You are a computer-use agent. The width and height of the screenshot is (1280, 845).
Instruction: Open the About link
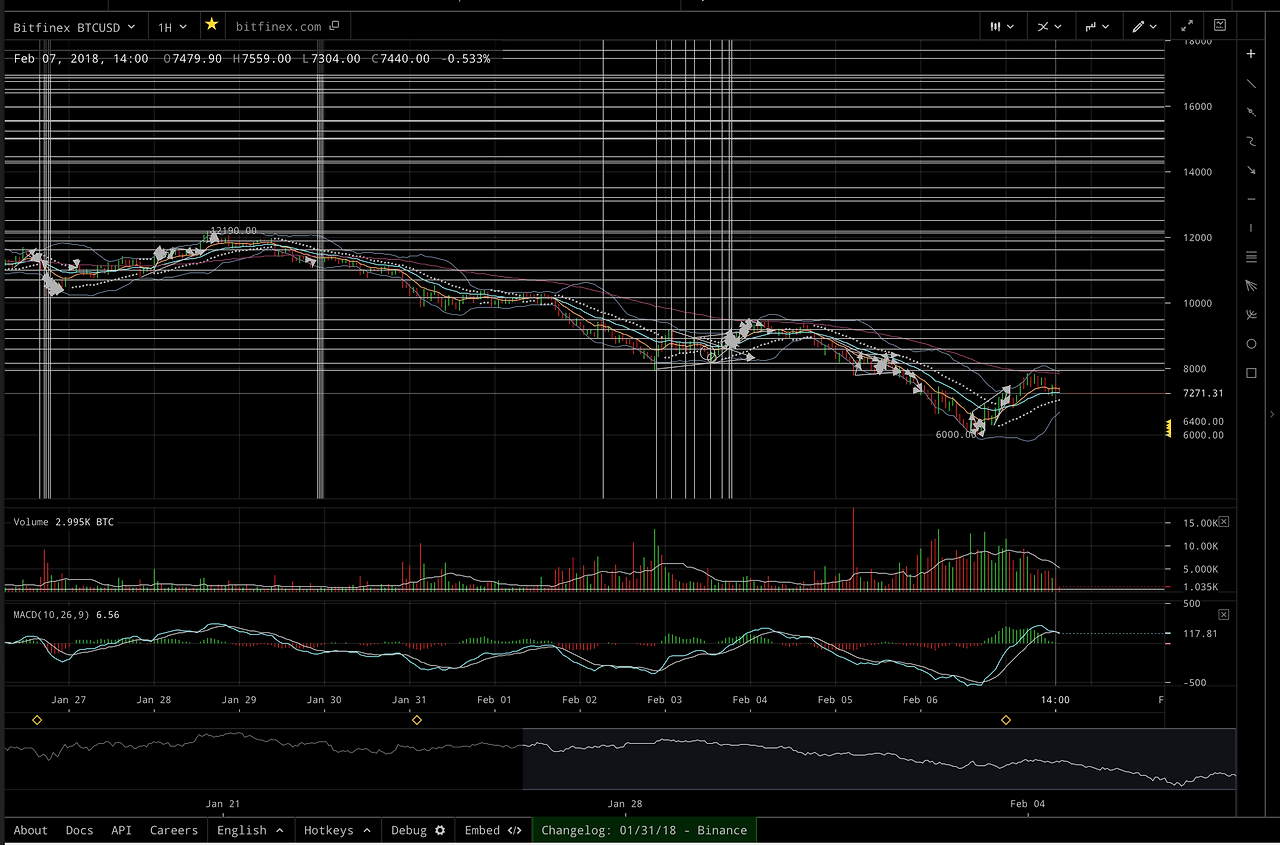tap(30, 830)
